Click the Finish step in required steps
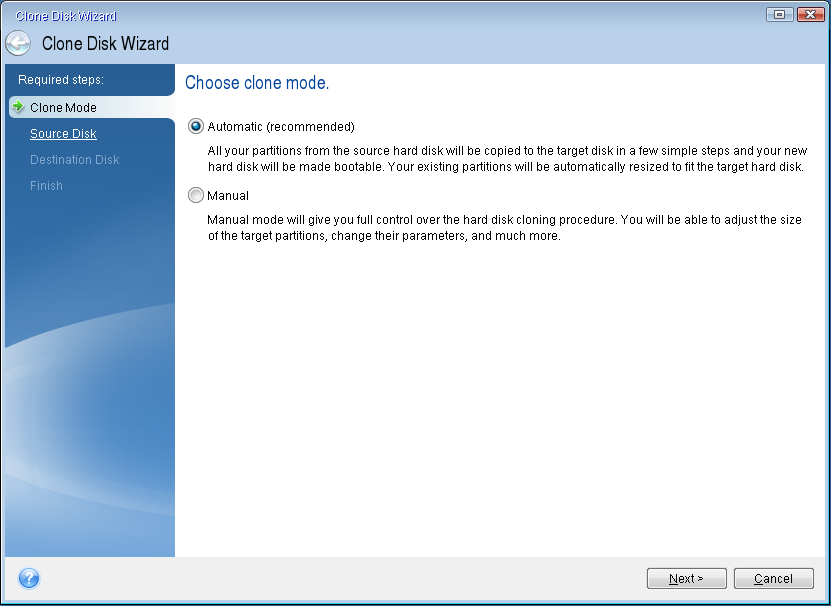 point(46,185)
